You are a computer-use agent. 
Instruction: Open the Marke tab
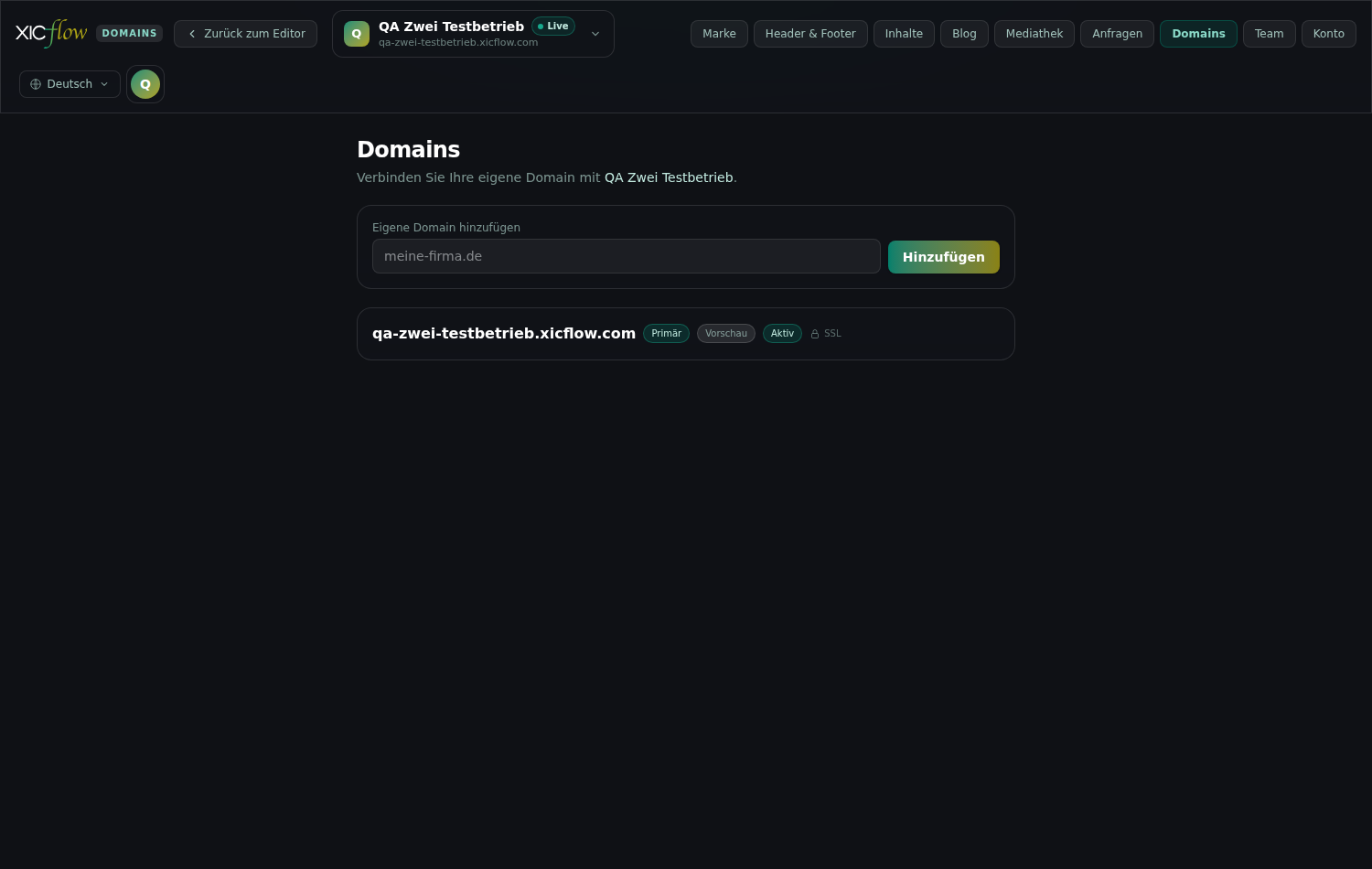[x=719, y=34]
